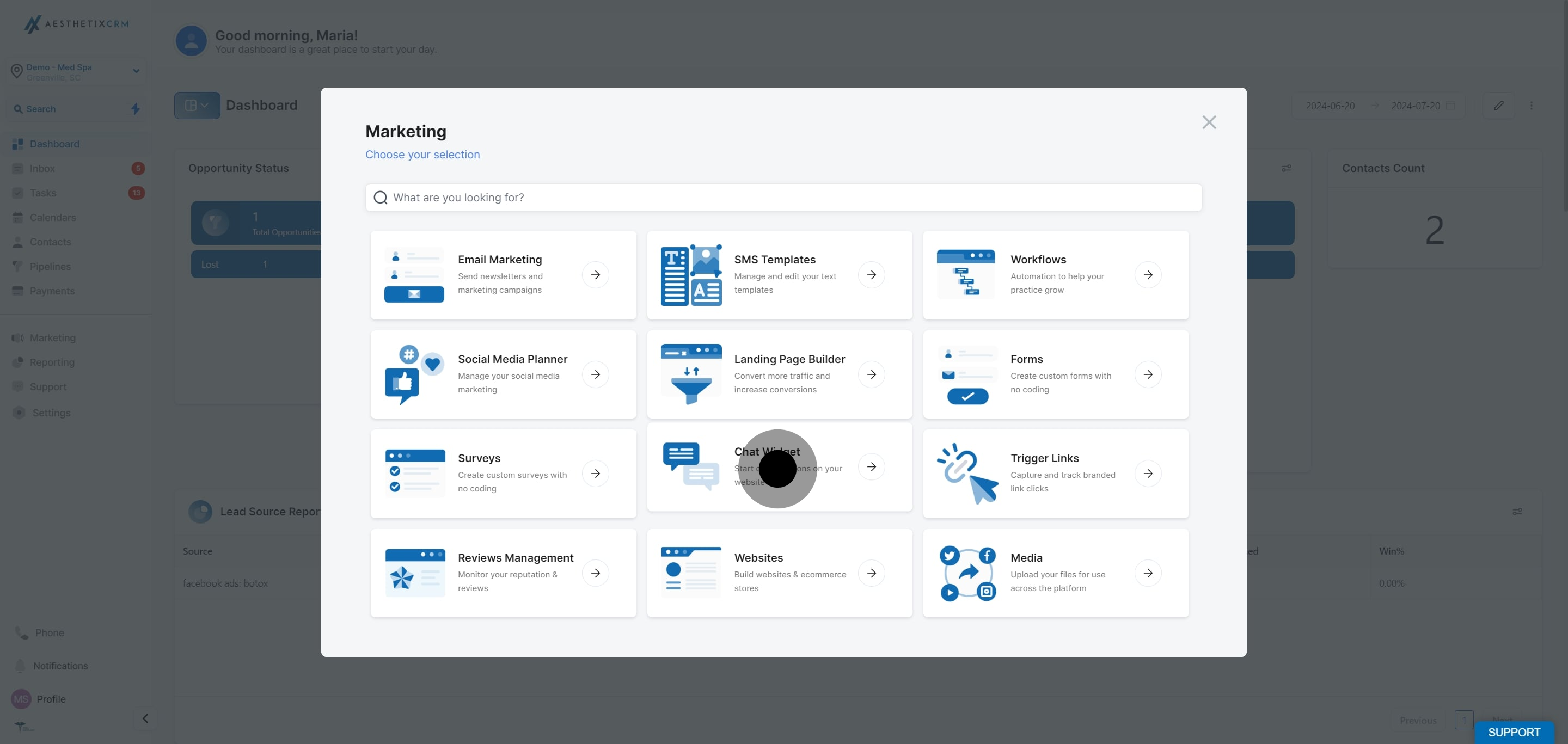Click the 'What are you looking for?' search field
The image size is (1568, 744).
point(783,198)
